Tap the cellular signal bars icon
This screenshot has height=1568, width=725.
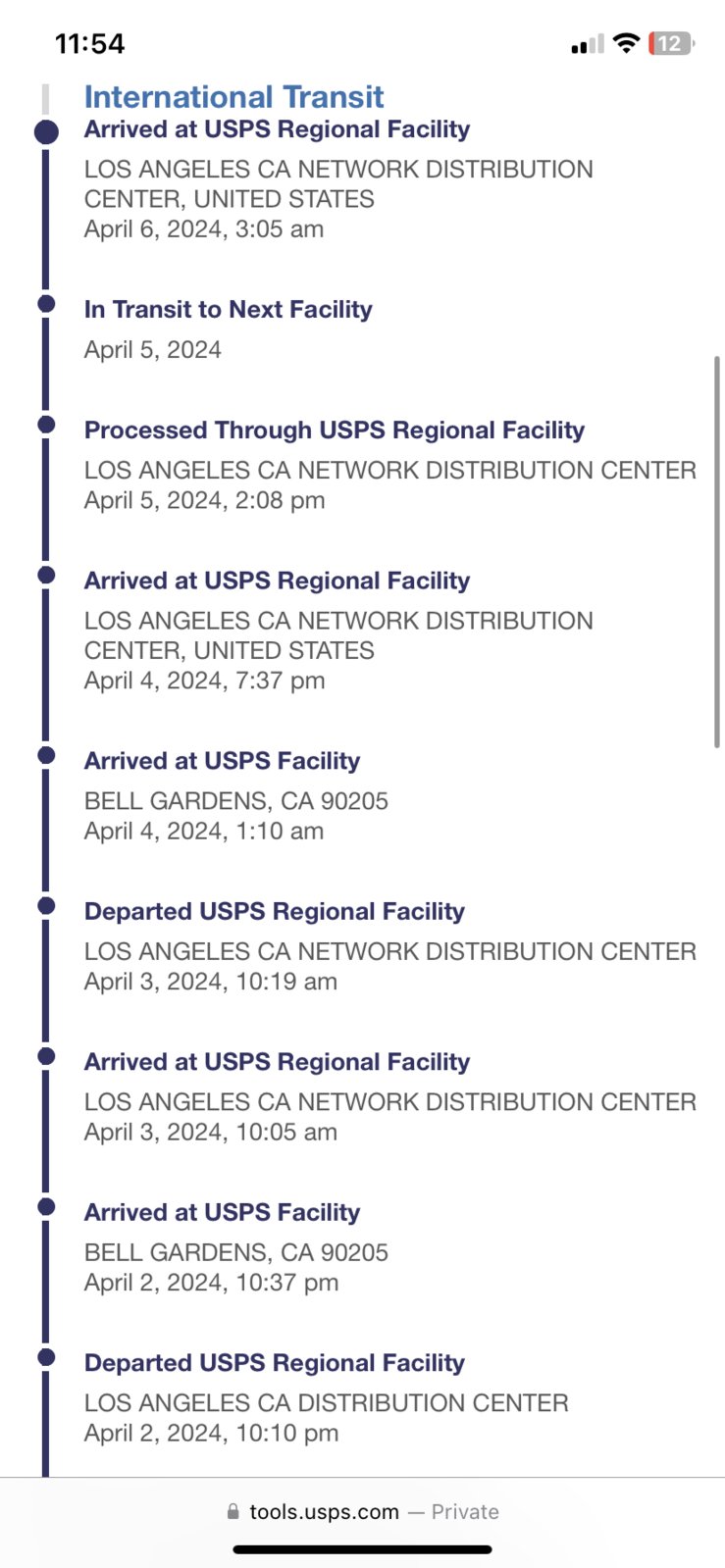tap(588, 44)
